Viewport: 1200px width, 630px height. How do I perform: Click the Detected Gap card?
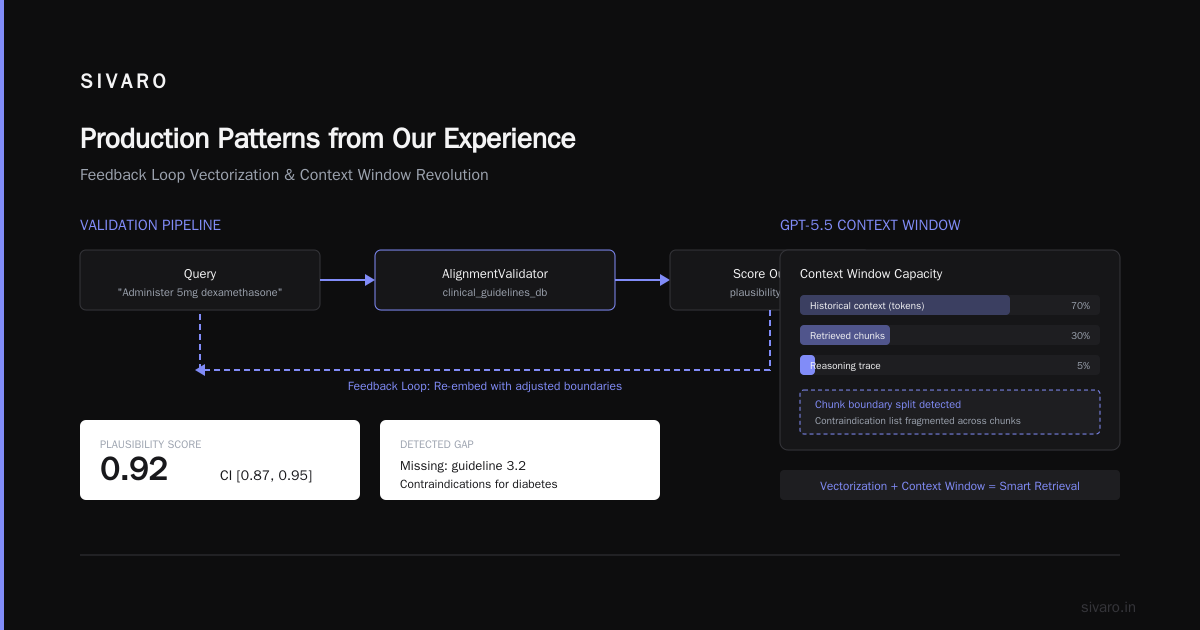click(x=520, y=460)
